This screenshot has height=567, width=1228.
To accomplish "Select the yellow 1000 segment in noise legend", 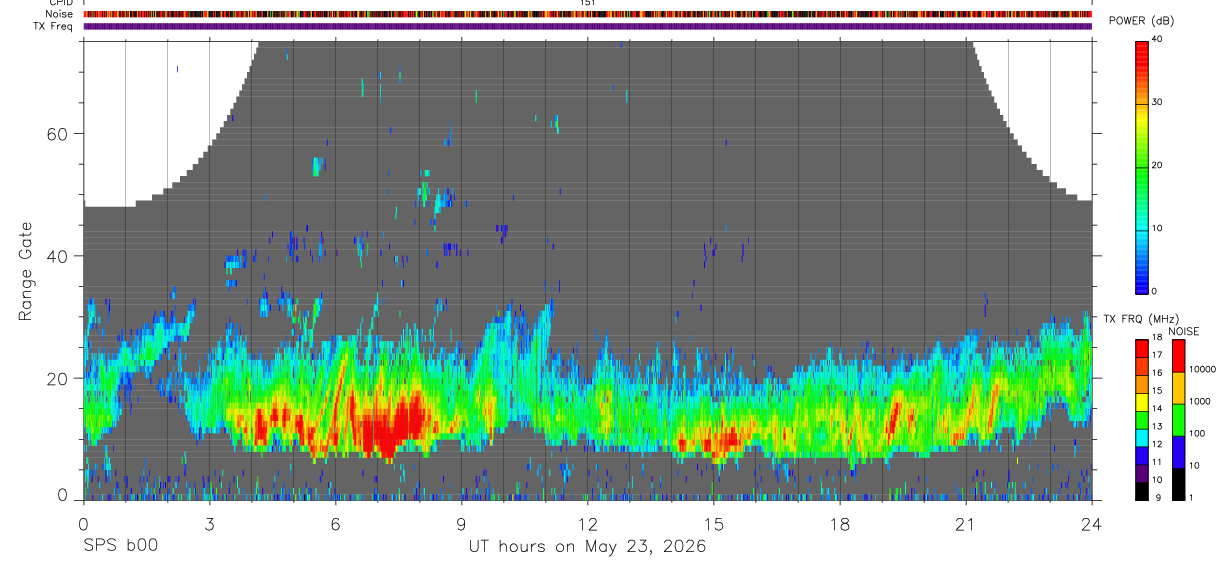I will (x=1177, y=387).
